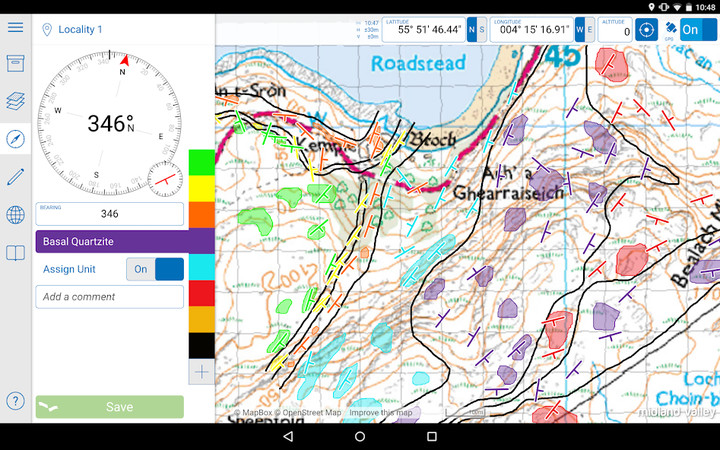Add a new unit with the plus button

click(x=201, y=372)
